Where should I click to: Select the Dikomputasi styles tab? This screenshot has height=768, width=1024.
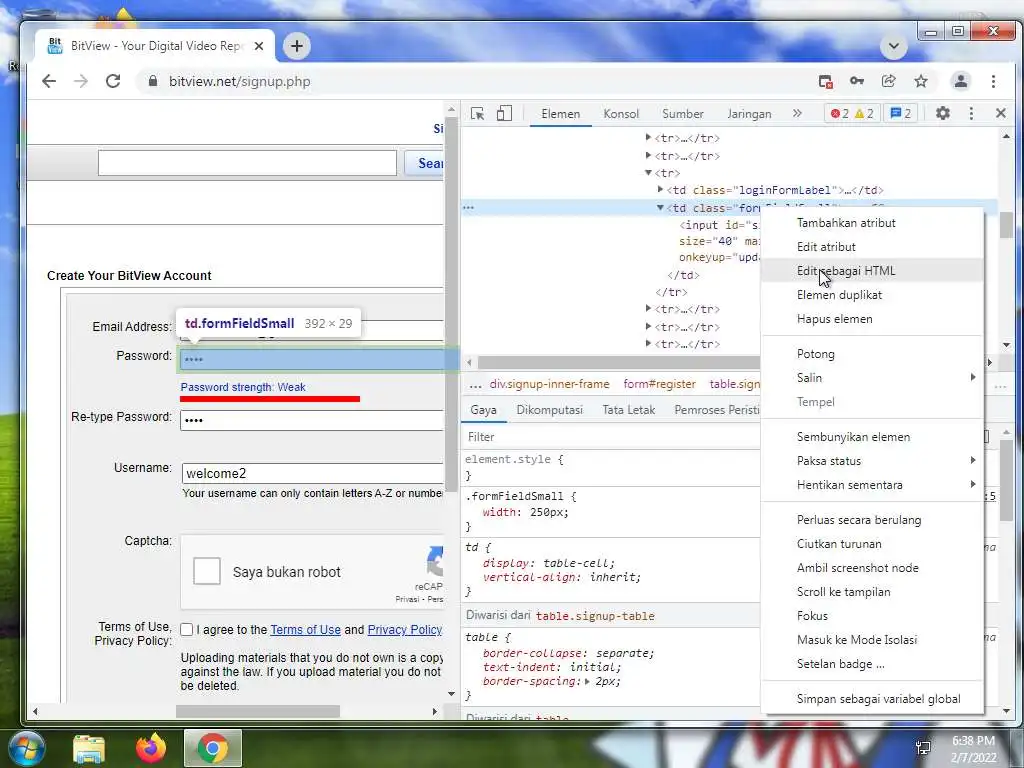pyautogui.click(x=549, y=410)
